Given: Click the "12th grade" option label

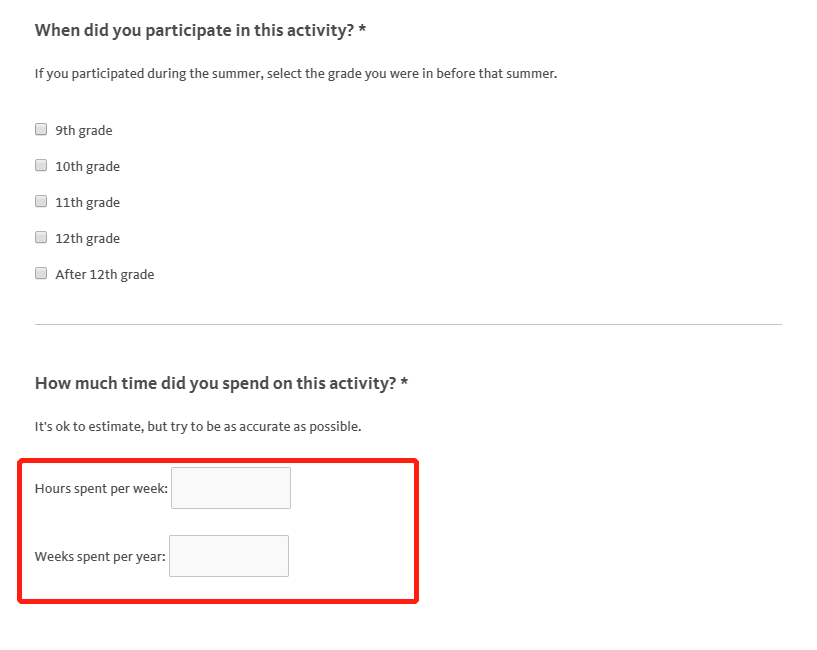Looking at the screenshot, I should [87, 238].
